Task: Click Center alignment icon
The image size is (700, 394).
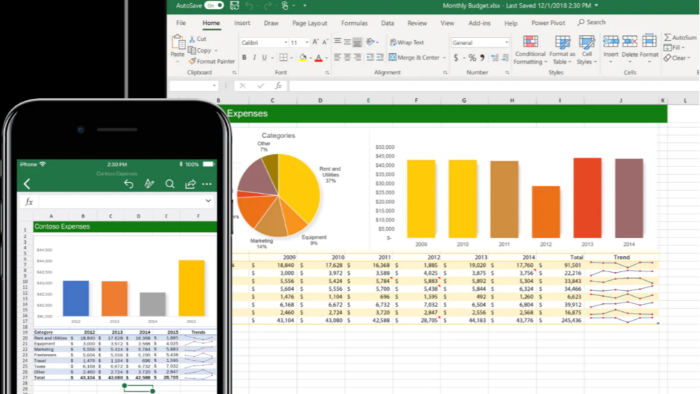Action: (x=347, y=58)
